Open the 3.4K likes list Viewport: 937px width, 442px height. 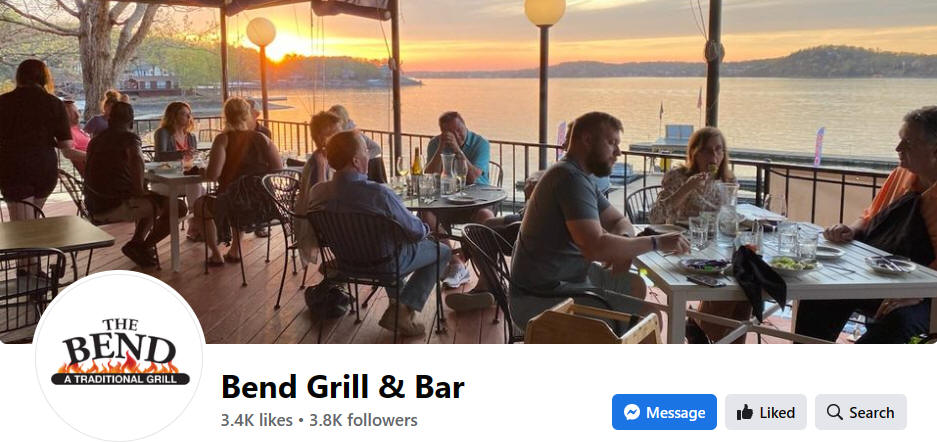click(x=256, y=420)
